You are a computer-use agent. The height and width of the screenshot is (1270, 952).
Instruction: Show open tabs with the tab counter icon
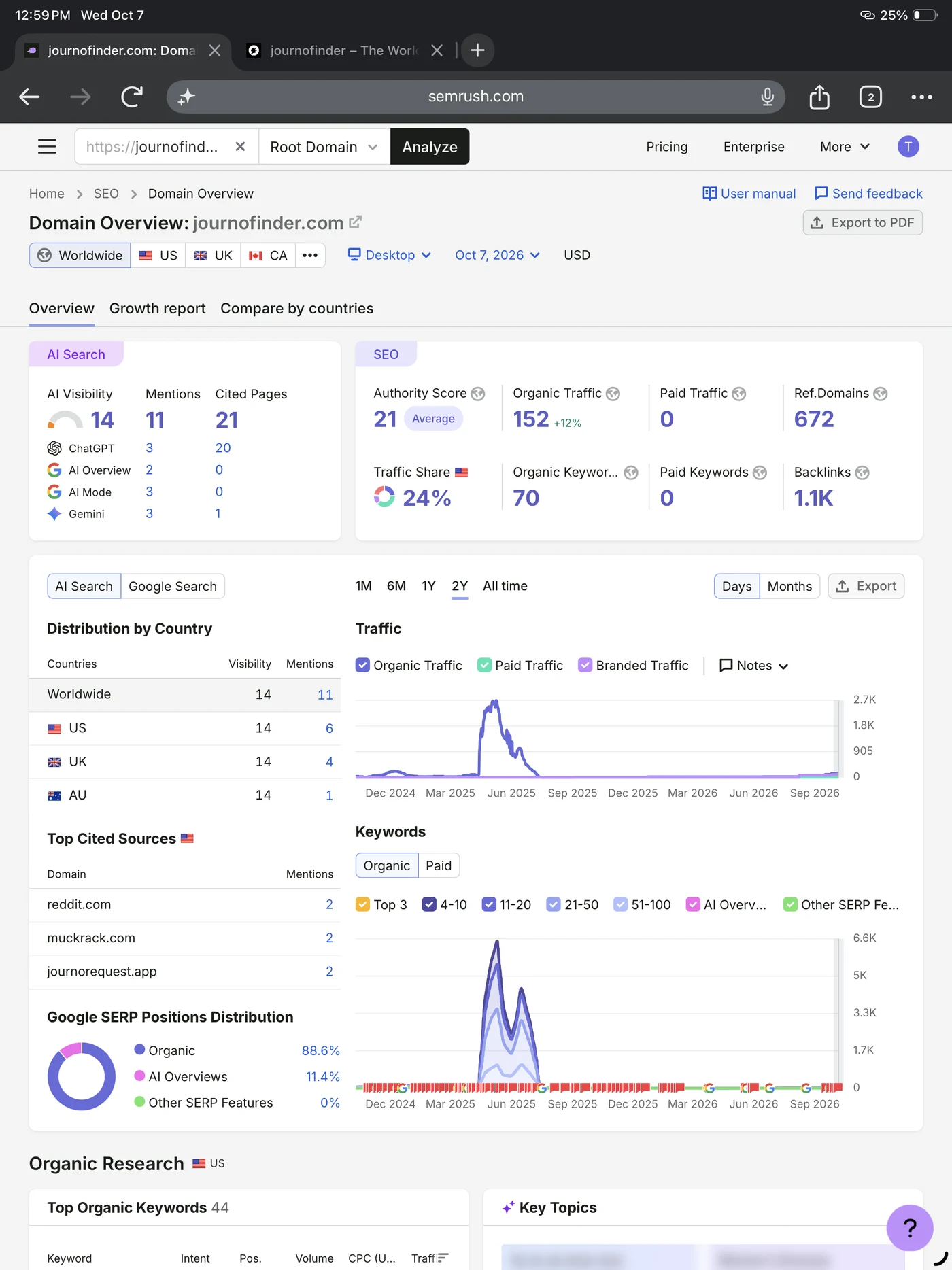(x=870, y=97)
